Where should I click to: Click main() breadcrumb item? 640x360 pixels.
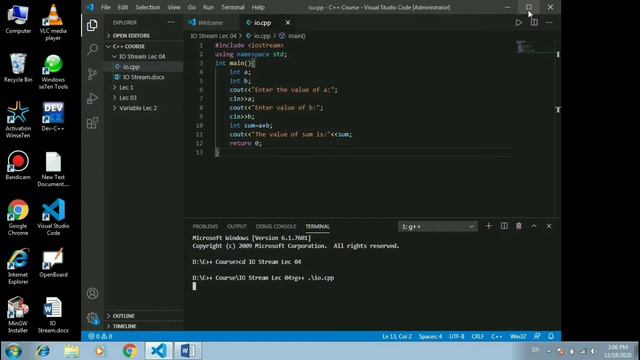(x=293, y=36)
